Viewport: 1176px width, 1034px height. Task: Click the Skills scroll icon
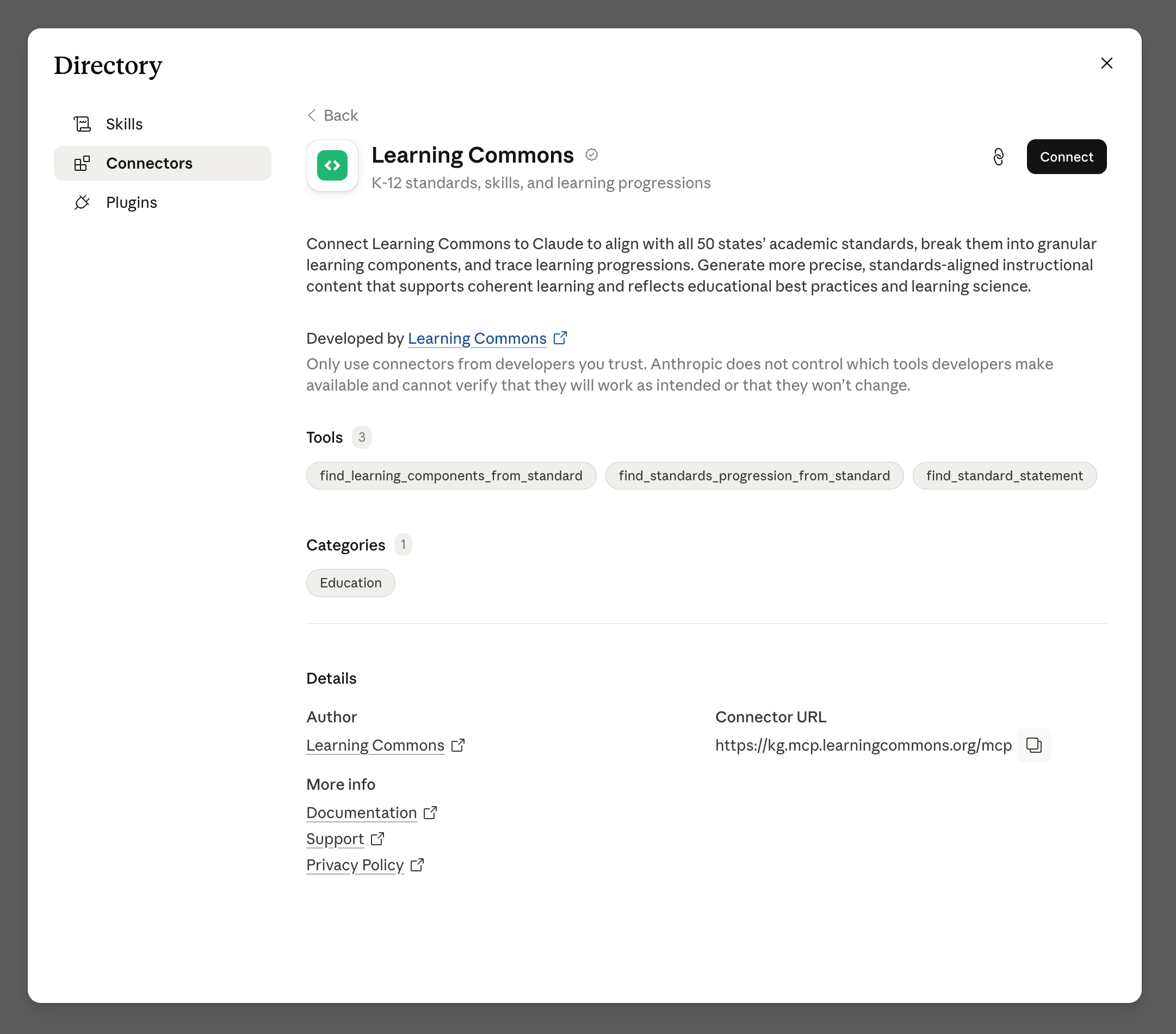pyautogui.click(x=82, y=125)
